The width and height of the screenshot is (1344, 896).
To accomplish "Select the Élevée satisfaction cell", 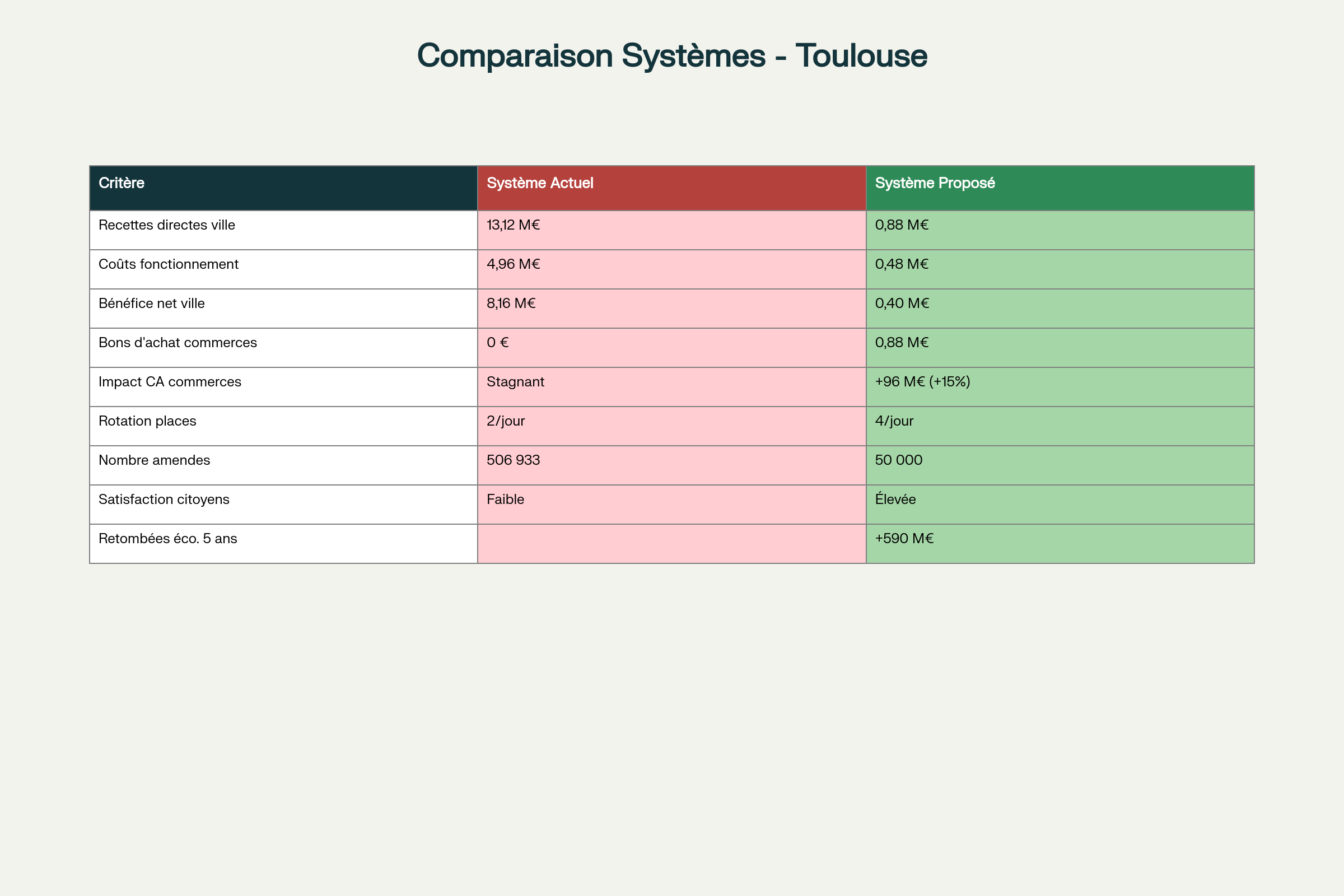I will 895,500.
